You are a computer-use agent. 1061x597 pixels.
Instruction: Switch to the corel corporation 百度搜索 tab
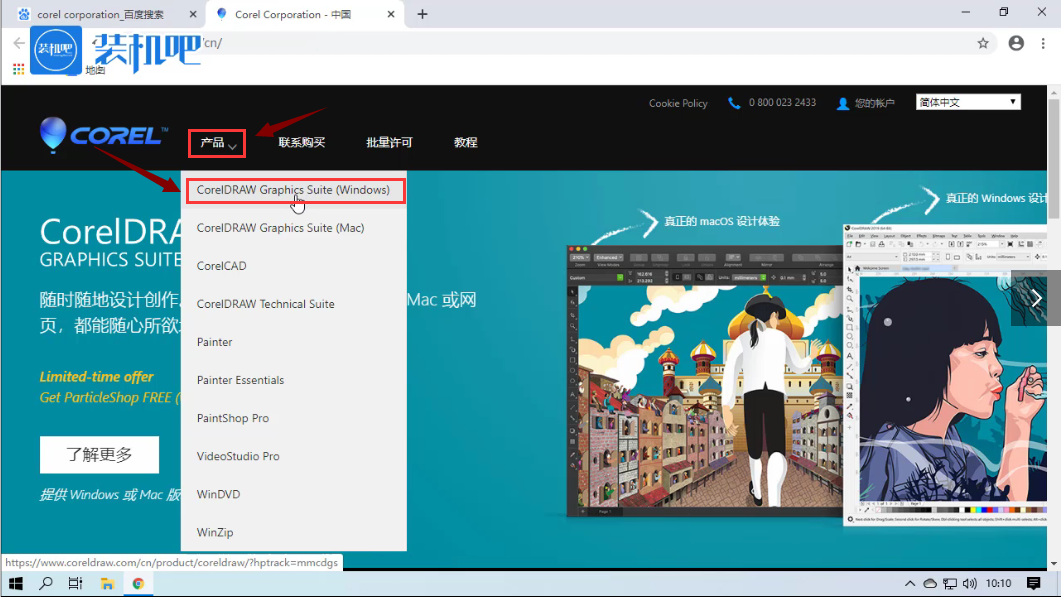100,14
